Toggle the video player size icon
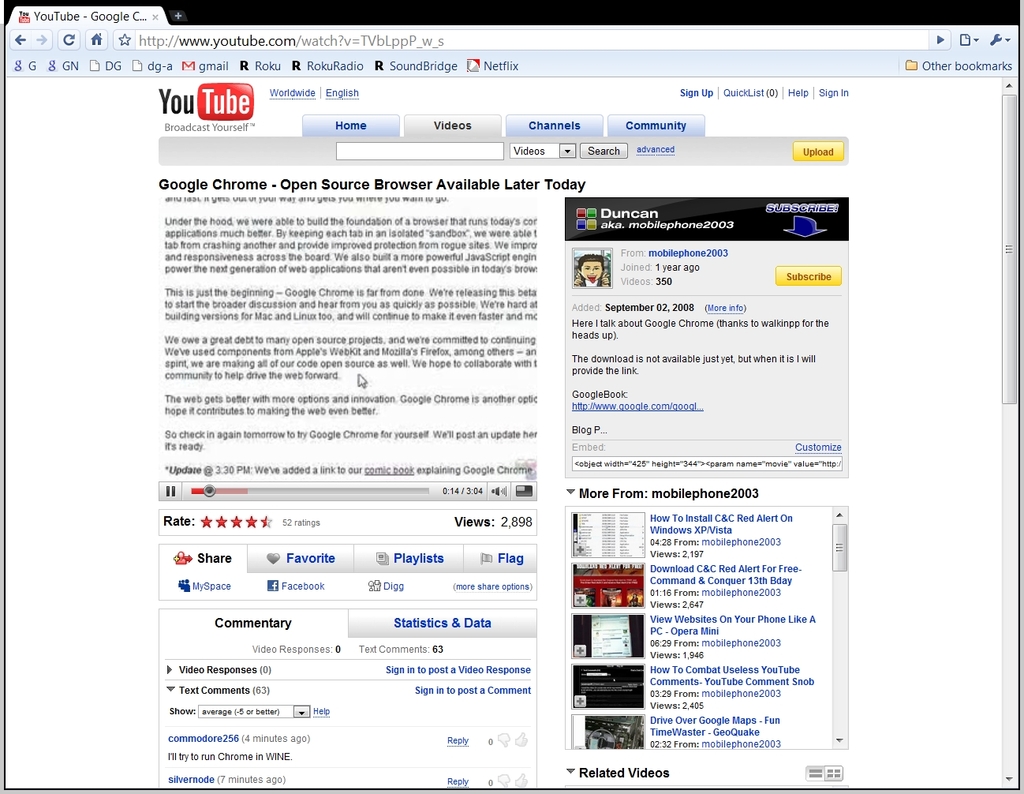The height and width of the screenshot is (794, 1024). [524, 491]
